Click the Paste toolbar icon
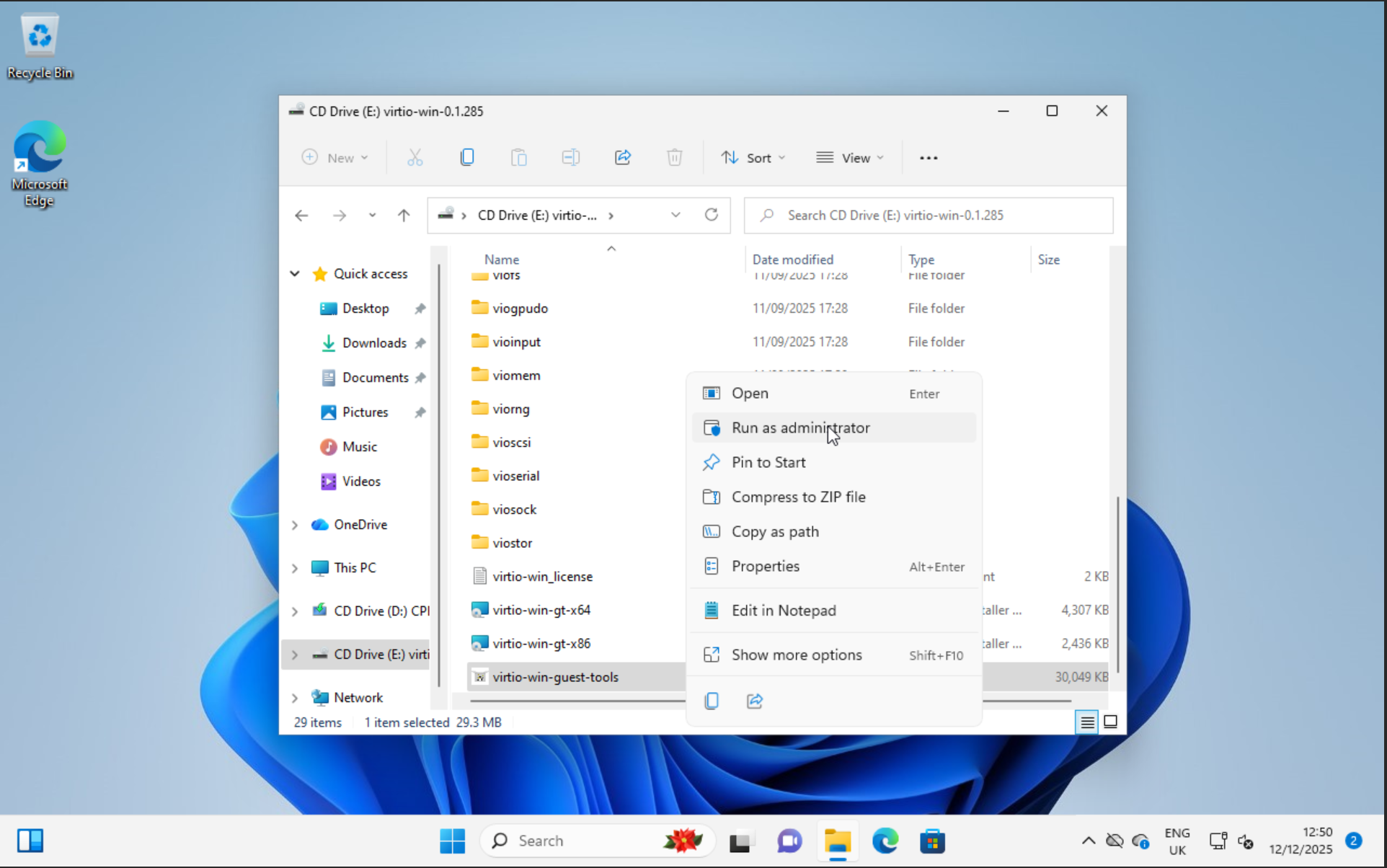This screenshot has height=868, width=1387. [519, 157]
